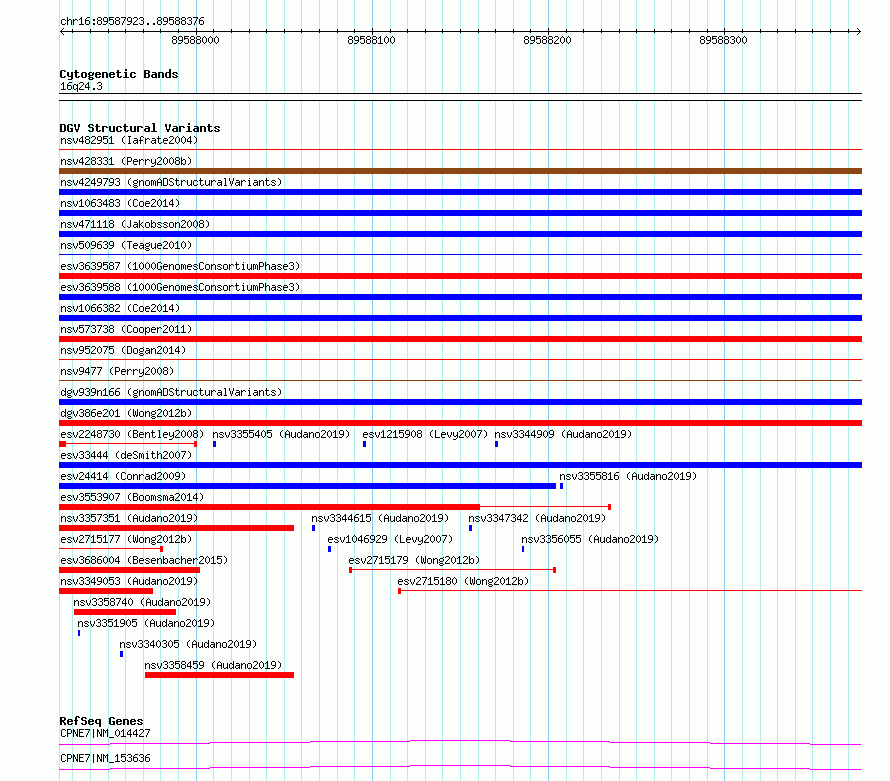
Task: Select nsv3355405 (Audano2019) label
Action: pyautogui.click(x=281, y=434)
